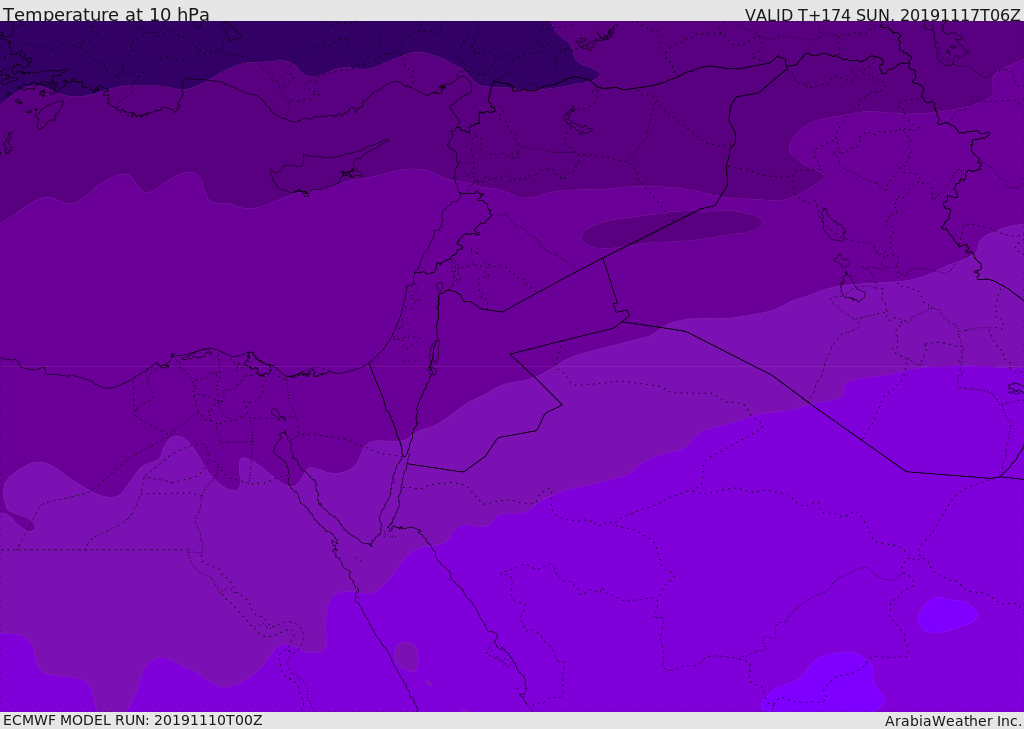Click the dark oval contour over Syria

pos(670,228)
